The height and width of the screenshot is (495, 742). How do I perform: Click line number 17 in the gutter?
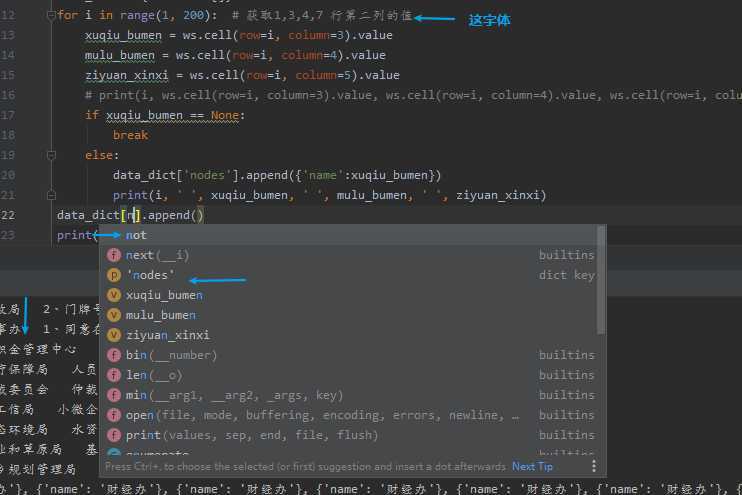pyautogui.click(x=8, y=115)
